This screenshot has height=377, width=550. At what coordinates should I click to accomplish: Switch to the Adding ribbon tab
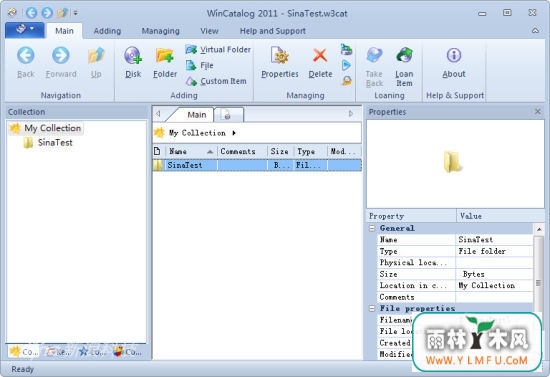[x=107, y=31]
